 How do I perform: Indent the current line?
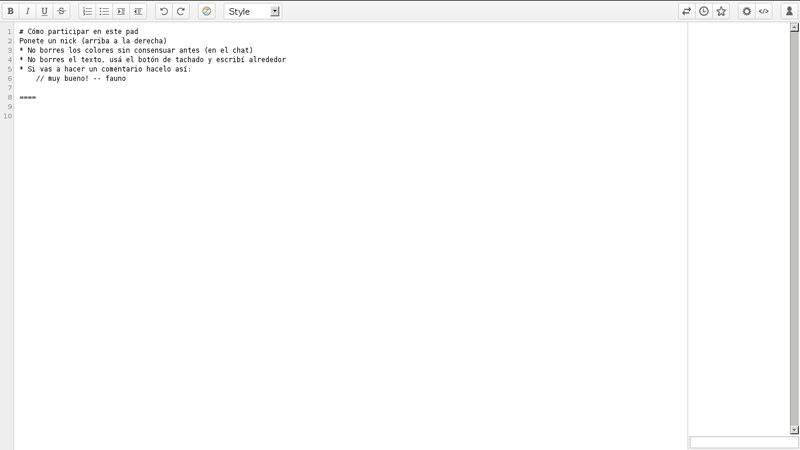(x=121, y=11)
